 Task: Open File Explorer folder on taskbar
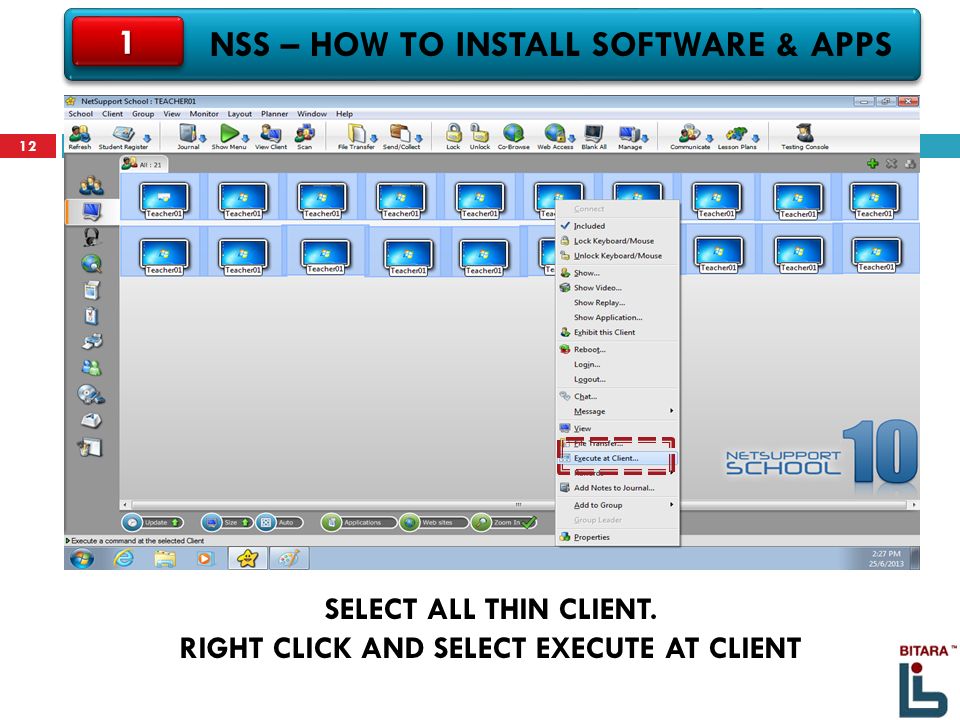click(165, 558)
